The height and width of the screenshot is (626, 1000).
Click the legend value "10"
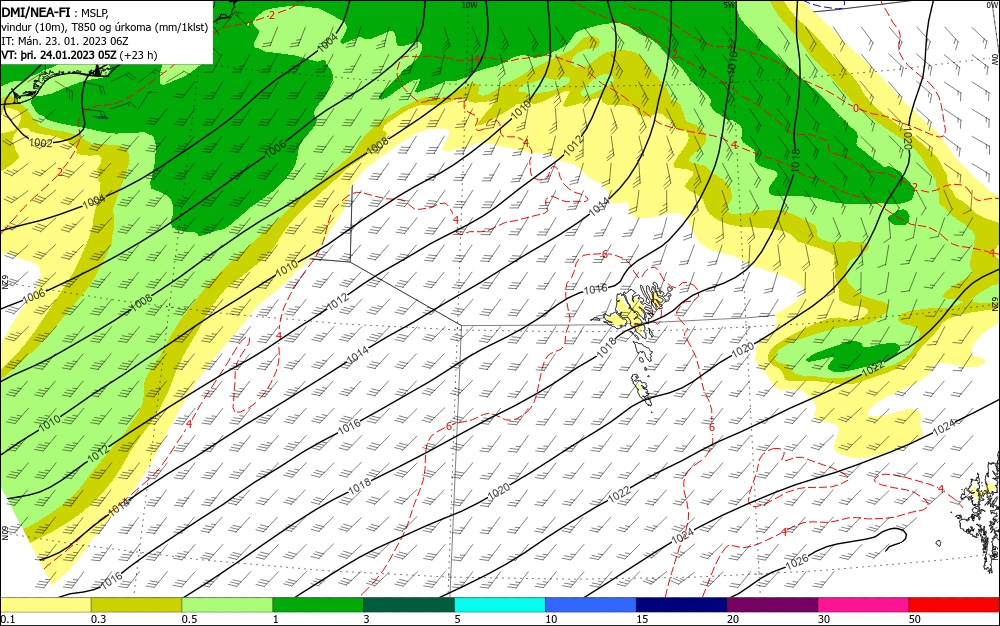point(551,619)
